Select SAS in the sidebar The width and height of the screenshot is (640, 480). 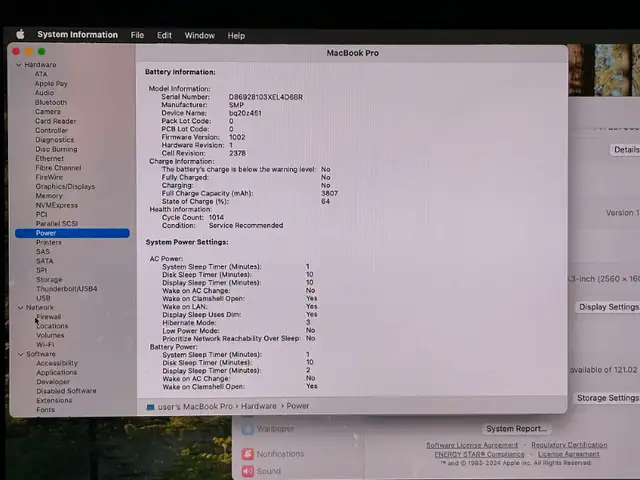pyautogui.click(x=42, y=252)
